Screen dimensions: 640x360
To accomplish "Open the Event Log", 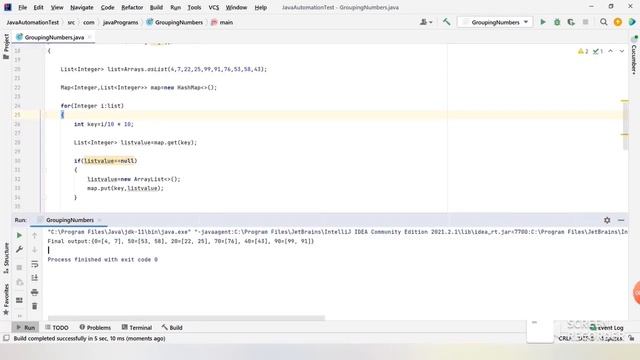I will click(x=607, y=327).
